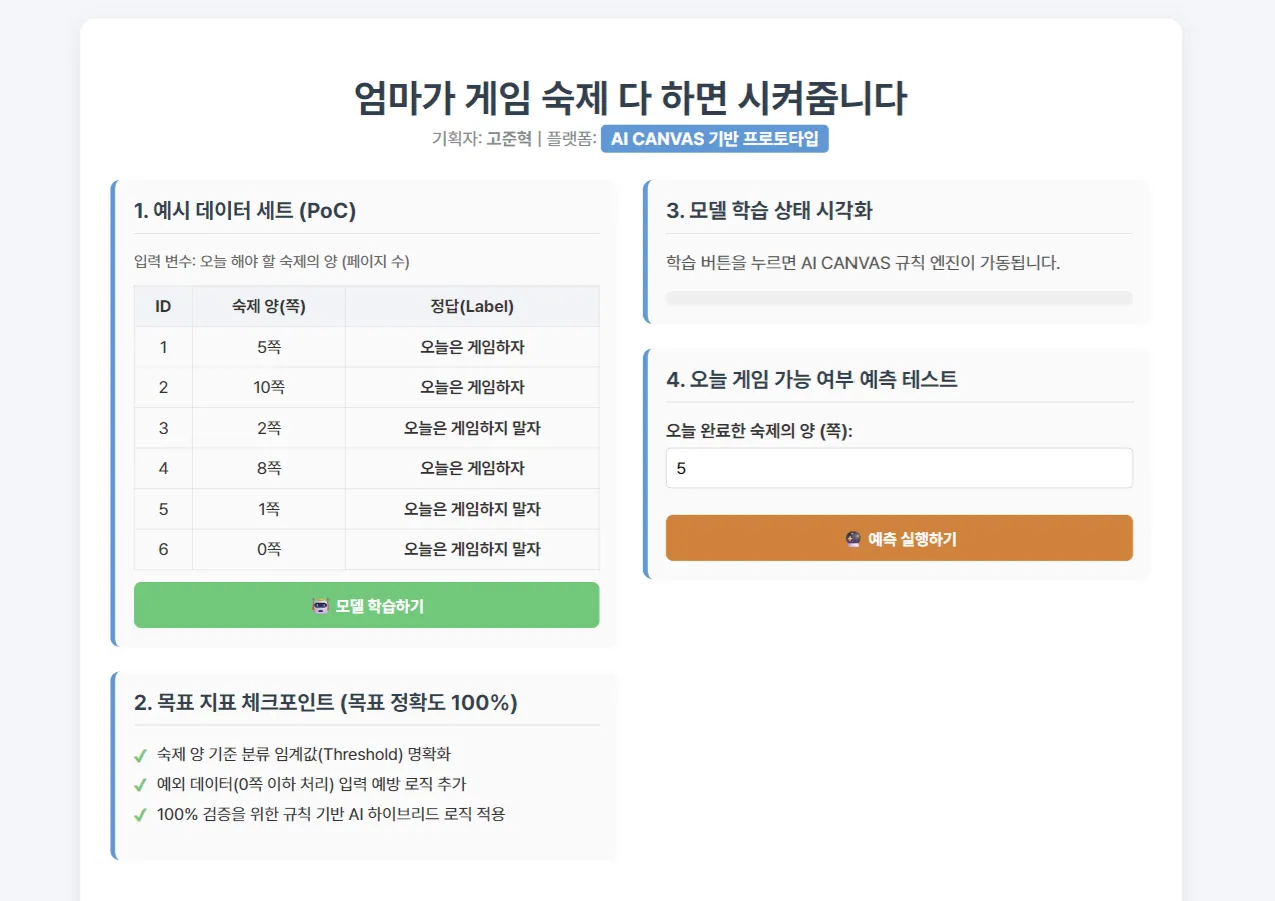Click the heading 1. 예시 데이터 세트 (PoC)
The height and width of the screenshot is (901, 1275).
click(x=245, y=210)
